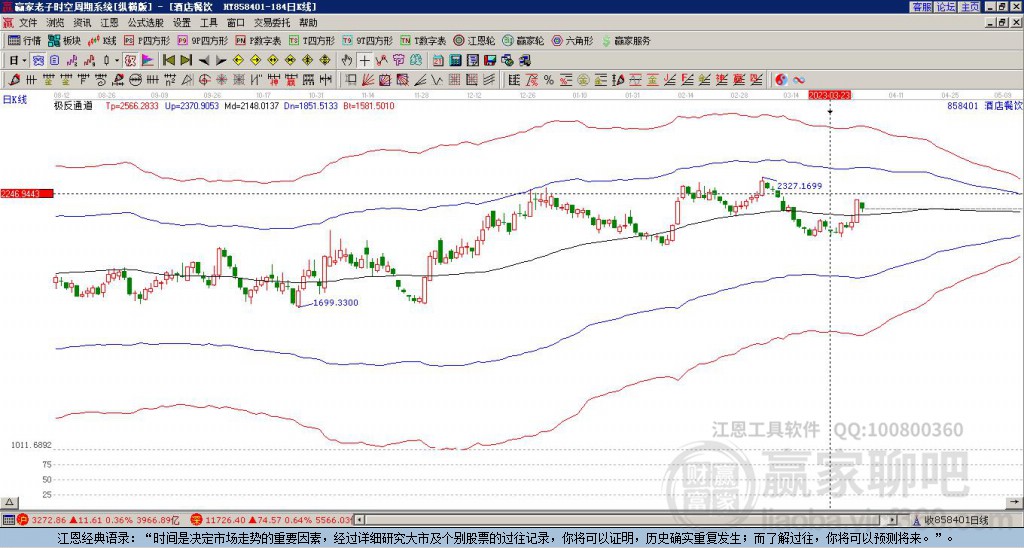Click the 1699.3300 low price annotation
The width and height of the screenshot is (1024, 548).
click(x=336, y=302)
